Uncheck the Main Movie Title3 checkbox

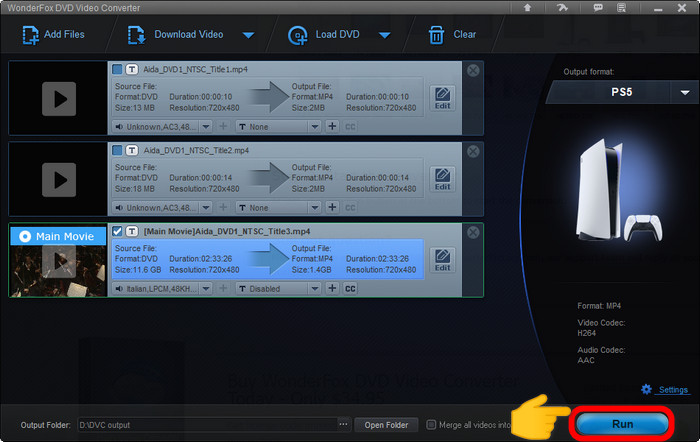[x=118, y=231]
